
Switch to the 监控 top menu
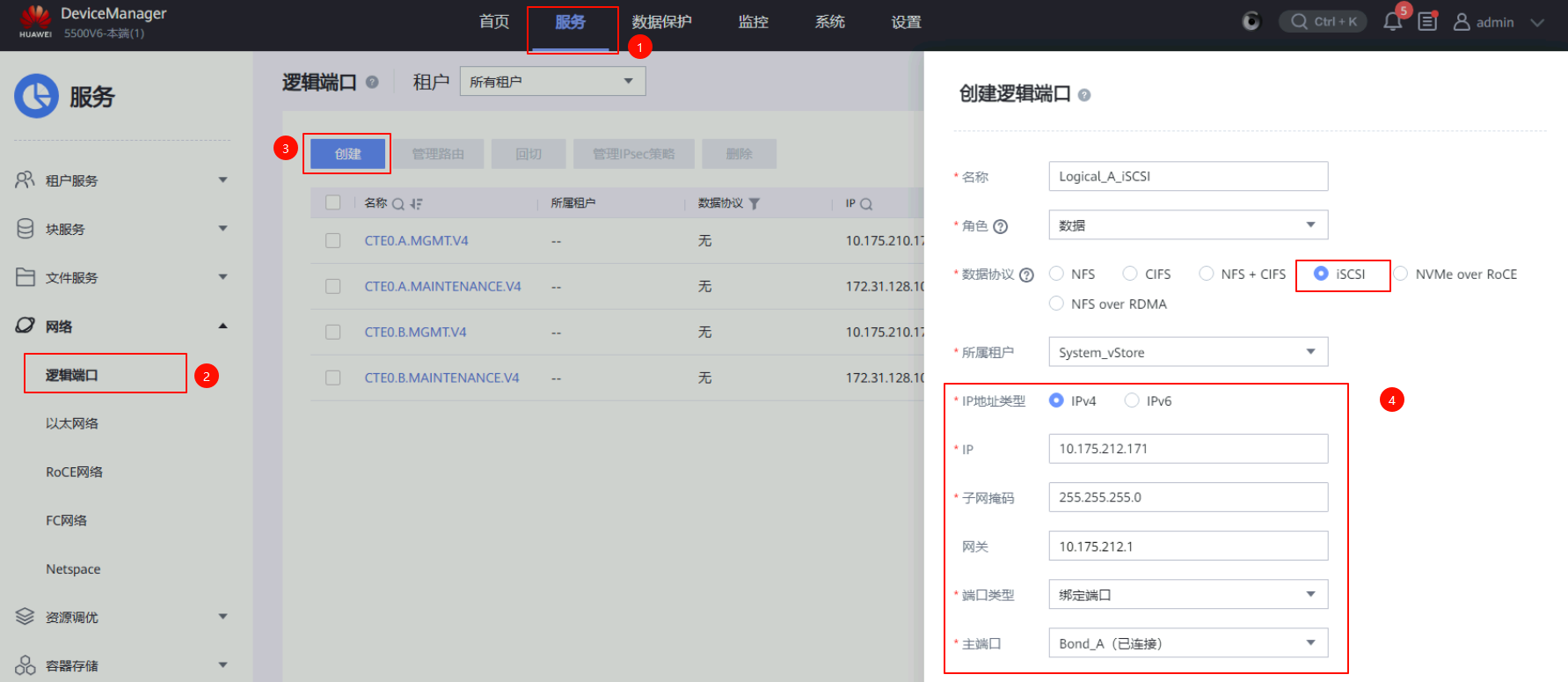(753, 22)
